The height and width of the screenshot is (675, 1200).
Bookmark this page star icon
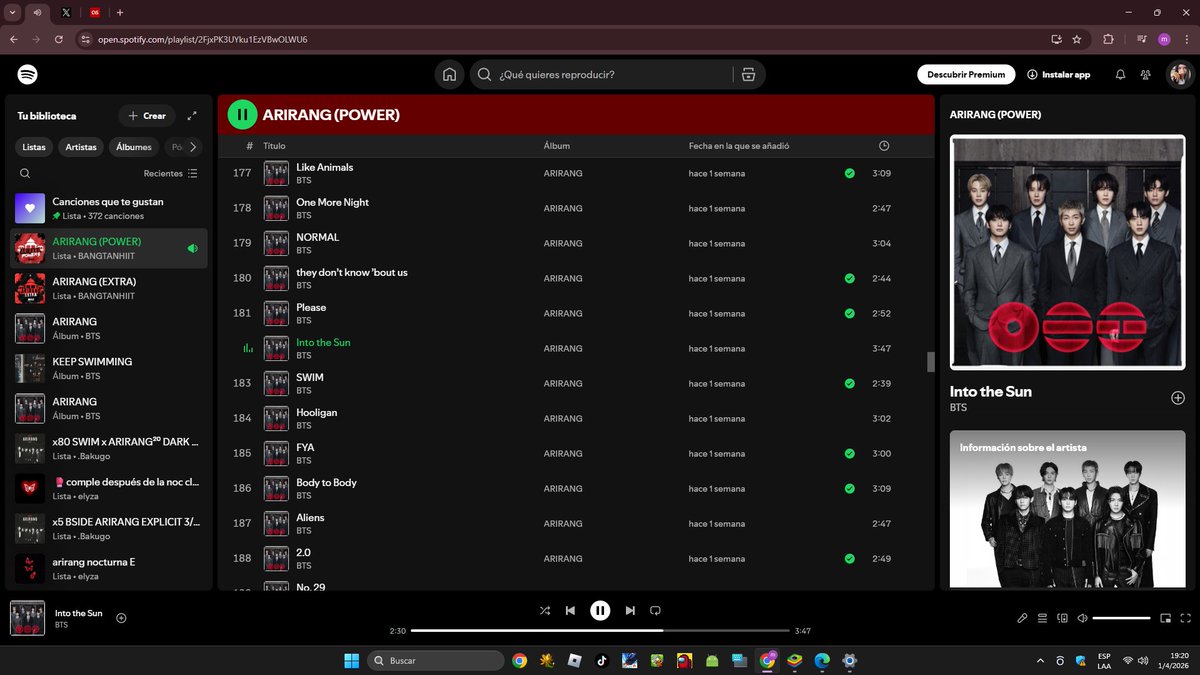[x=1076, y=39]
